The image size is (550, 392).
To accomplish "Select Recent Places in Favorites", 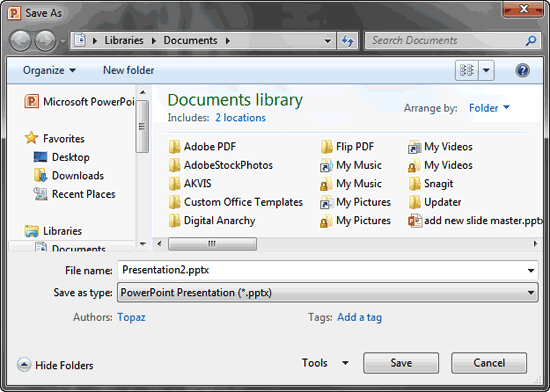I will click(x=74, y=194).
